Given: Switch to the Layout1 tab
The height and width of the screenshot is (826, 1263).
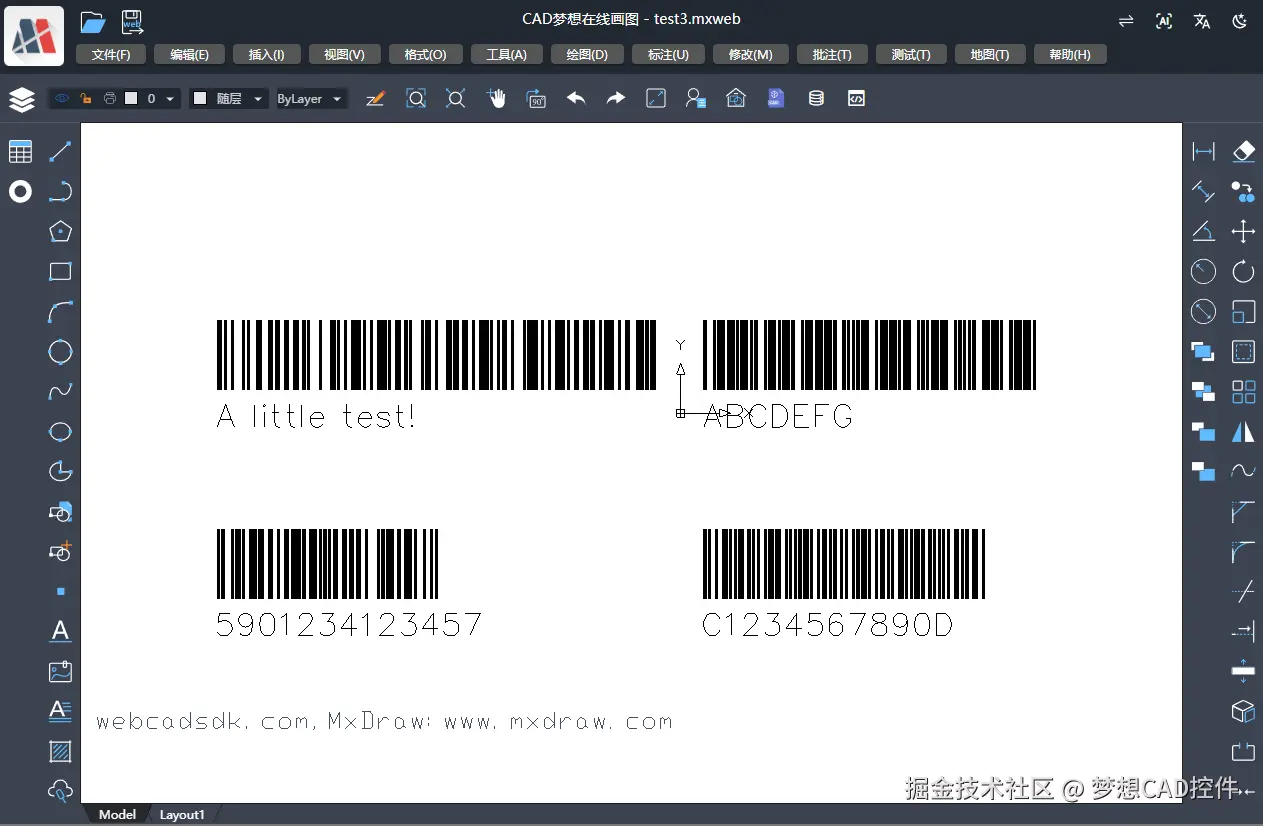Looking at the screenshot, I should click(182, 815).
